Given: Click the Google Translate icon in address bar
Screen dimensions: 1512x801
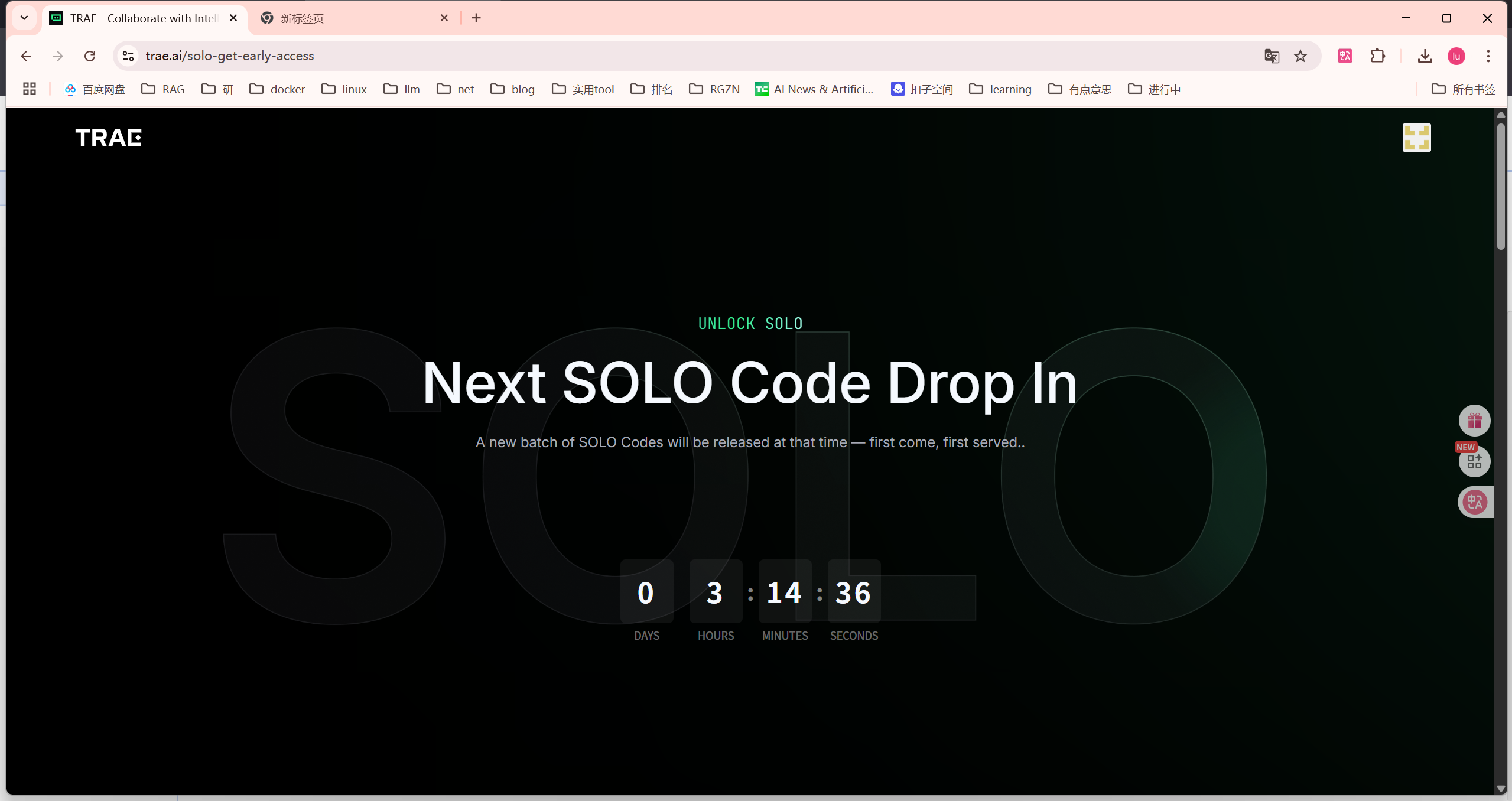Looking at the screenshot, I should [1272, 56].
